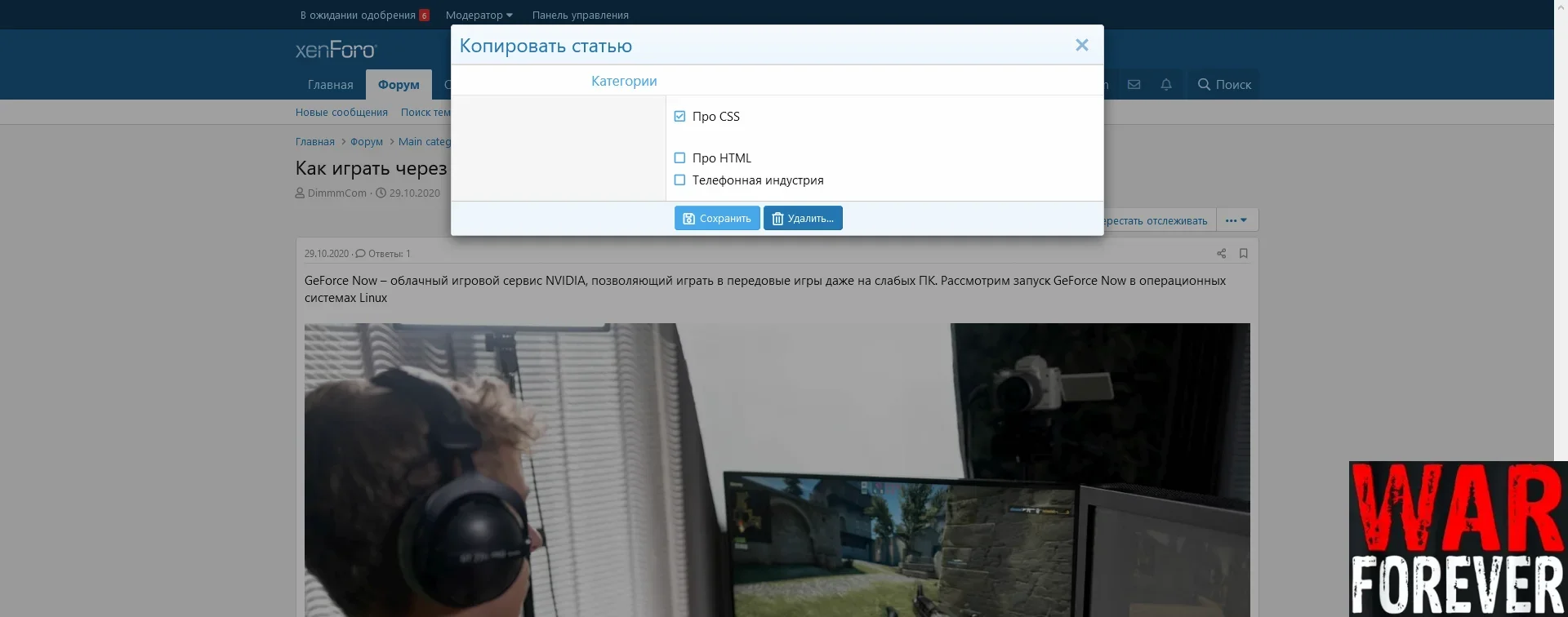Uncheck the Про CSS category checkbox

679,117
